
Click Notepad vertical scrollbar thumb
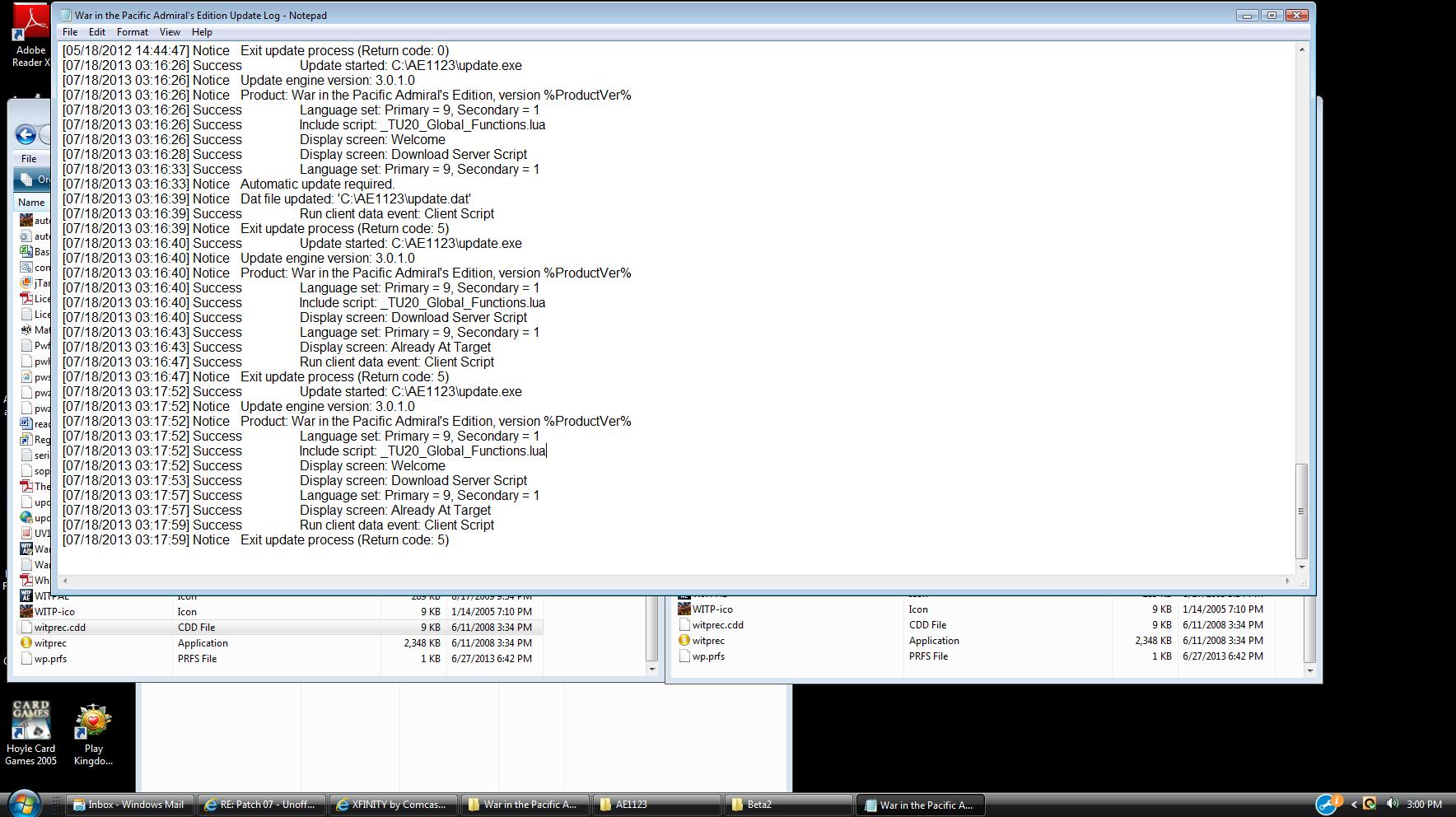[1301, 511]
